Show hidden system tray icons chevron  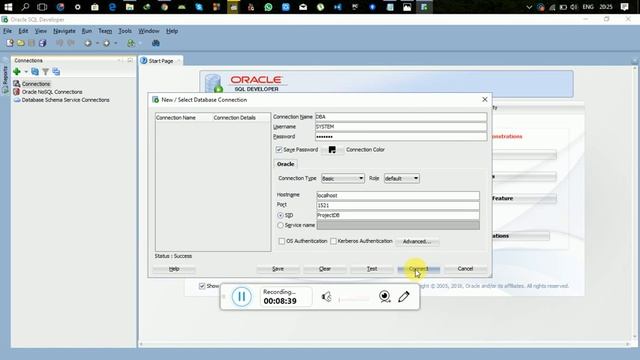click(x=529, y=7)
